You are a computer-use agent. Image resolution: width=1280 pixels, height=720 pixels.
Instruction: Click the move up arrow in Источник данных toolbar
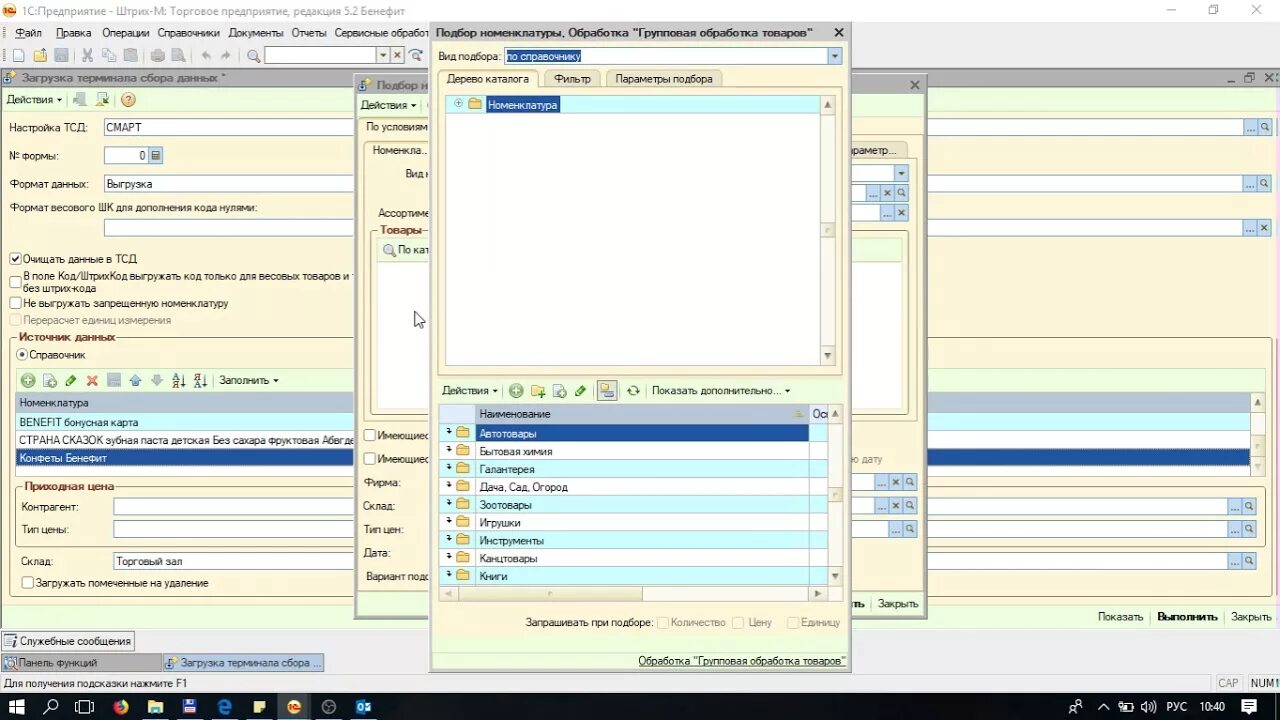tap(135, 380)
